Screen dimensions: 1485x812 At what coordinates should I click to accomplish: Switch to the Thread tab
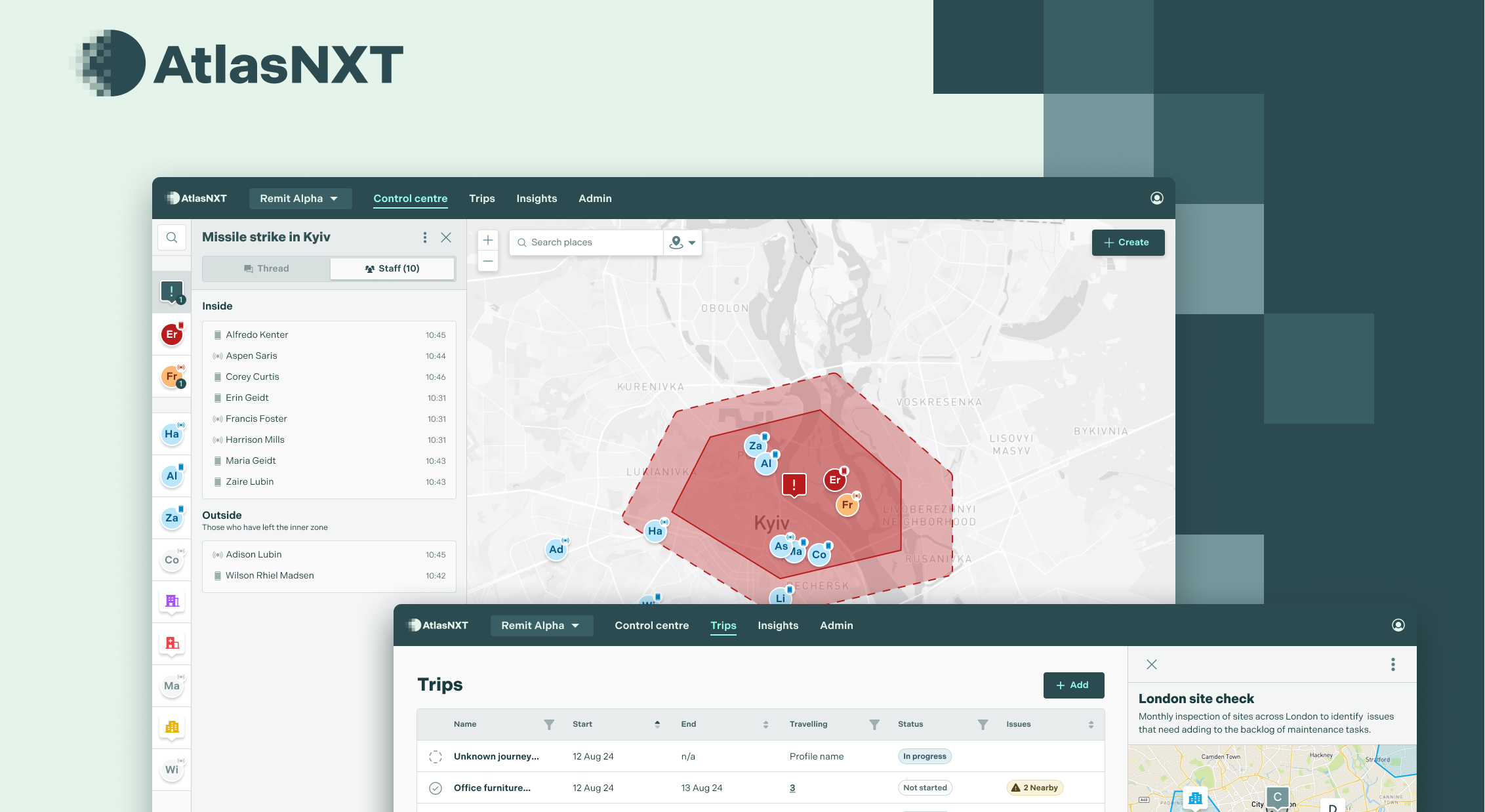(x=266, y=268)
